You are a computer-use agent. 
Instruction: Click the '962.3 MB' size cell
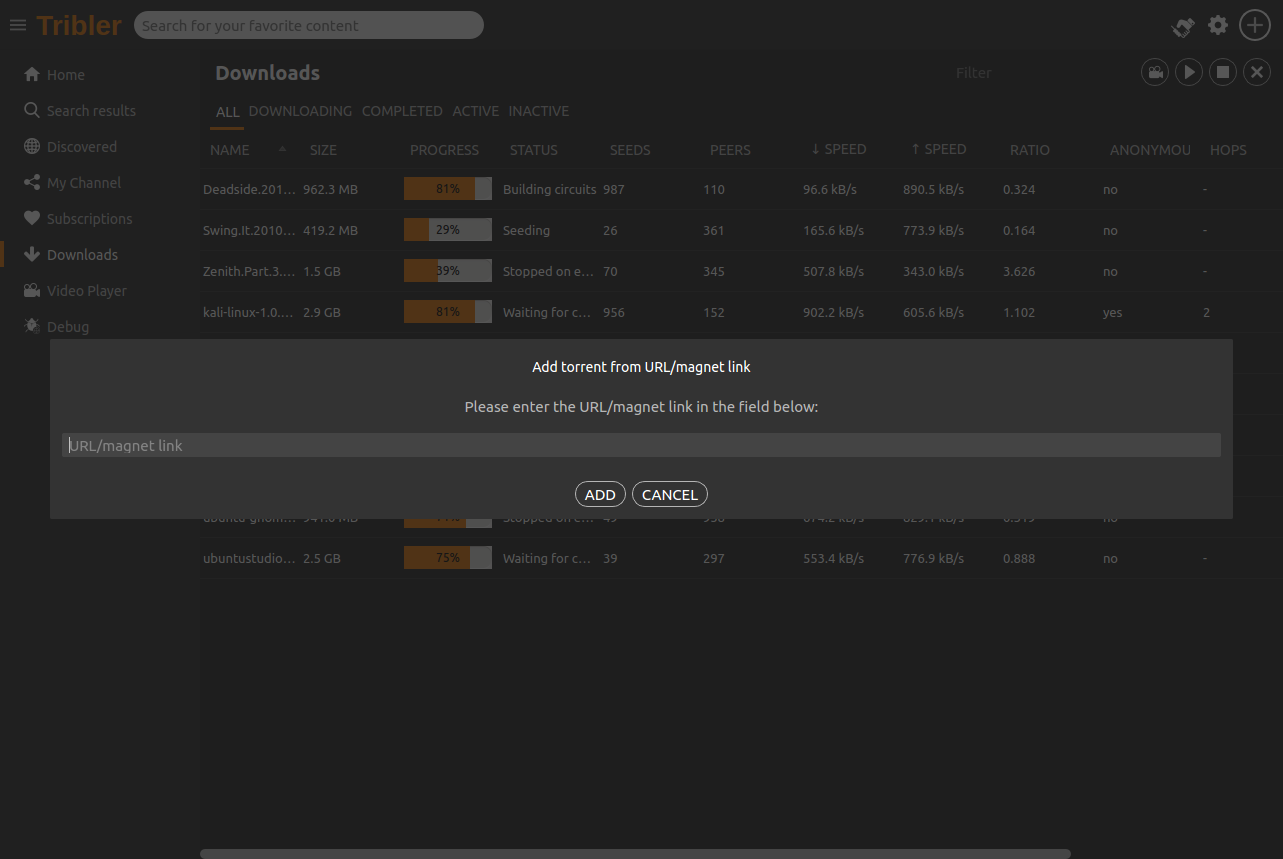[x=330, y=189]
